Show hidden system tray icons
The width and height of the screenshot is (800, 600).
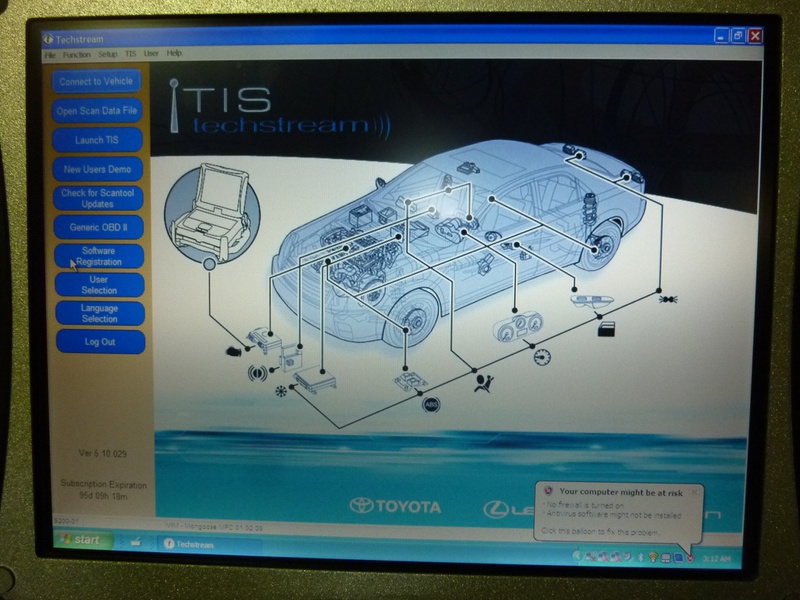[577, 556]
